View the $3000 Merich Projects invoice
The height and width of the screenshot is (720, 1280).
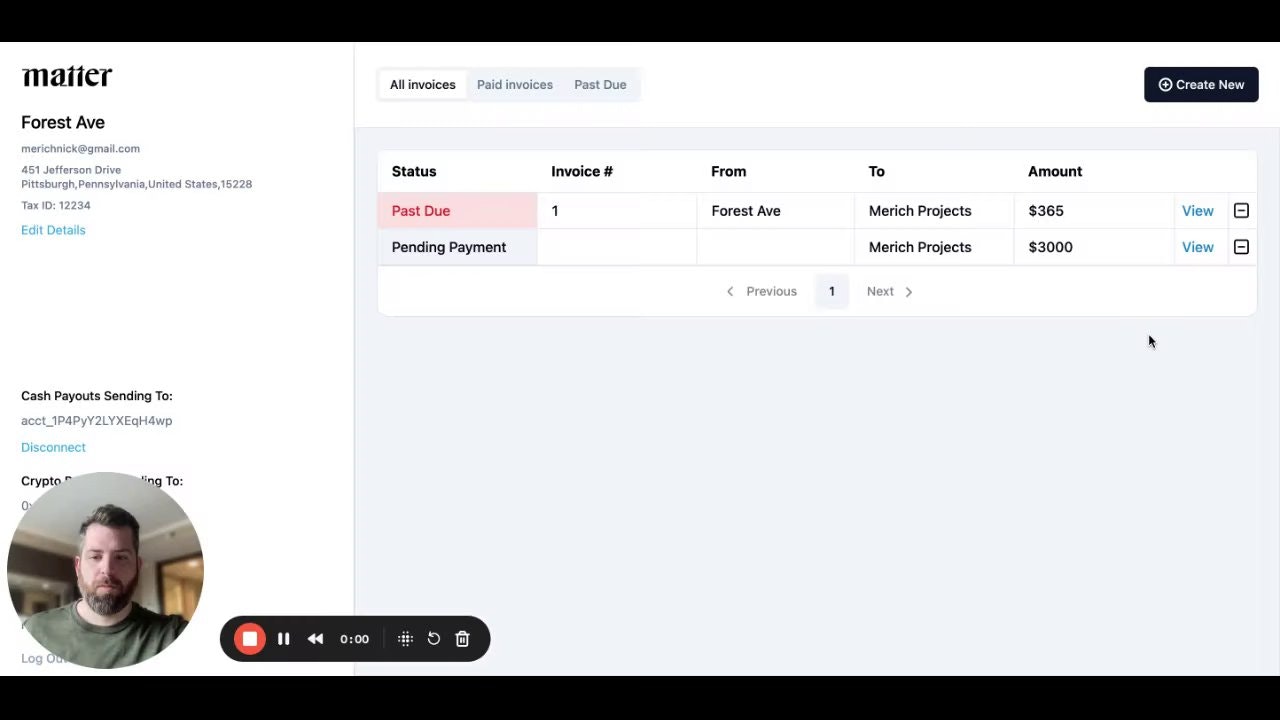1197,247
